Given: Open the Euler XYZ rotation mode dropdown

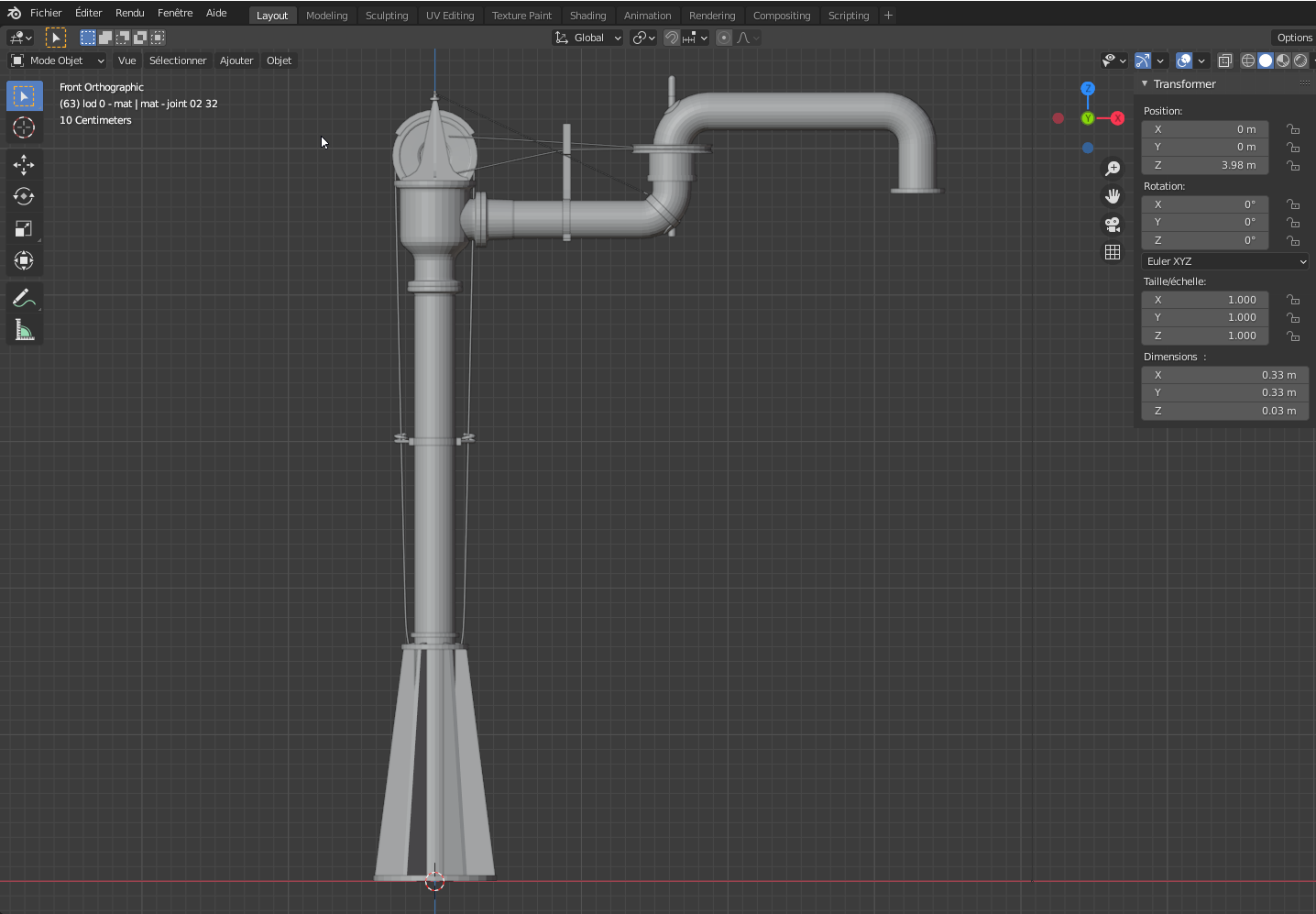Looking at the screenshot, I should pyautogui.click(x=1225, y=261).
